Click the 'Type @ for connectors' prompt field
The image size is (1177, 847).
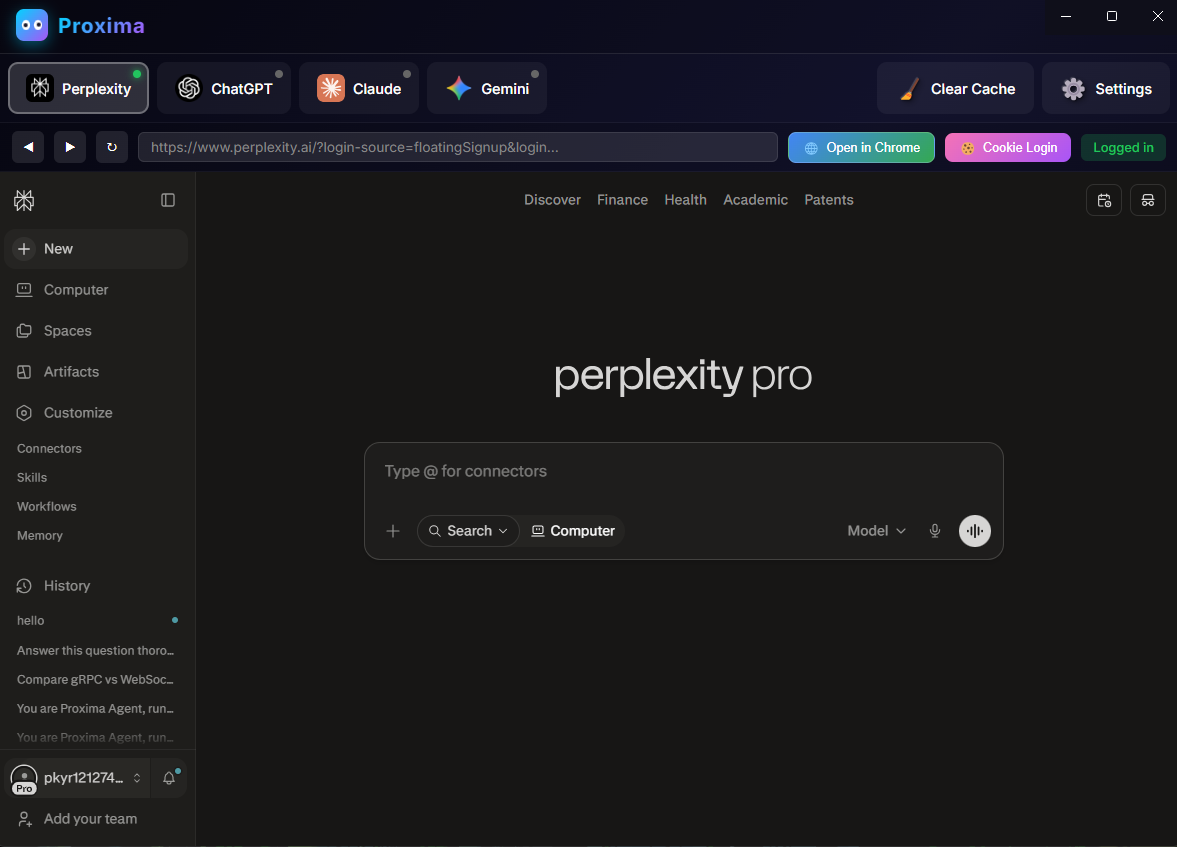pyautogui.click(x=683, y=472)
